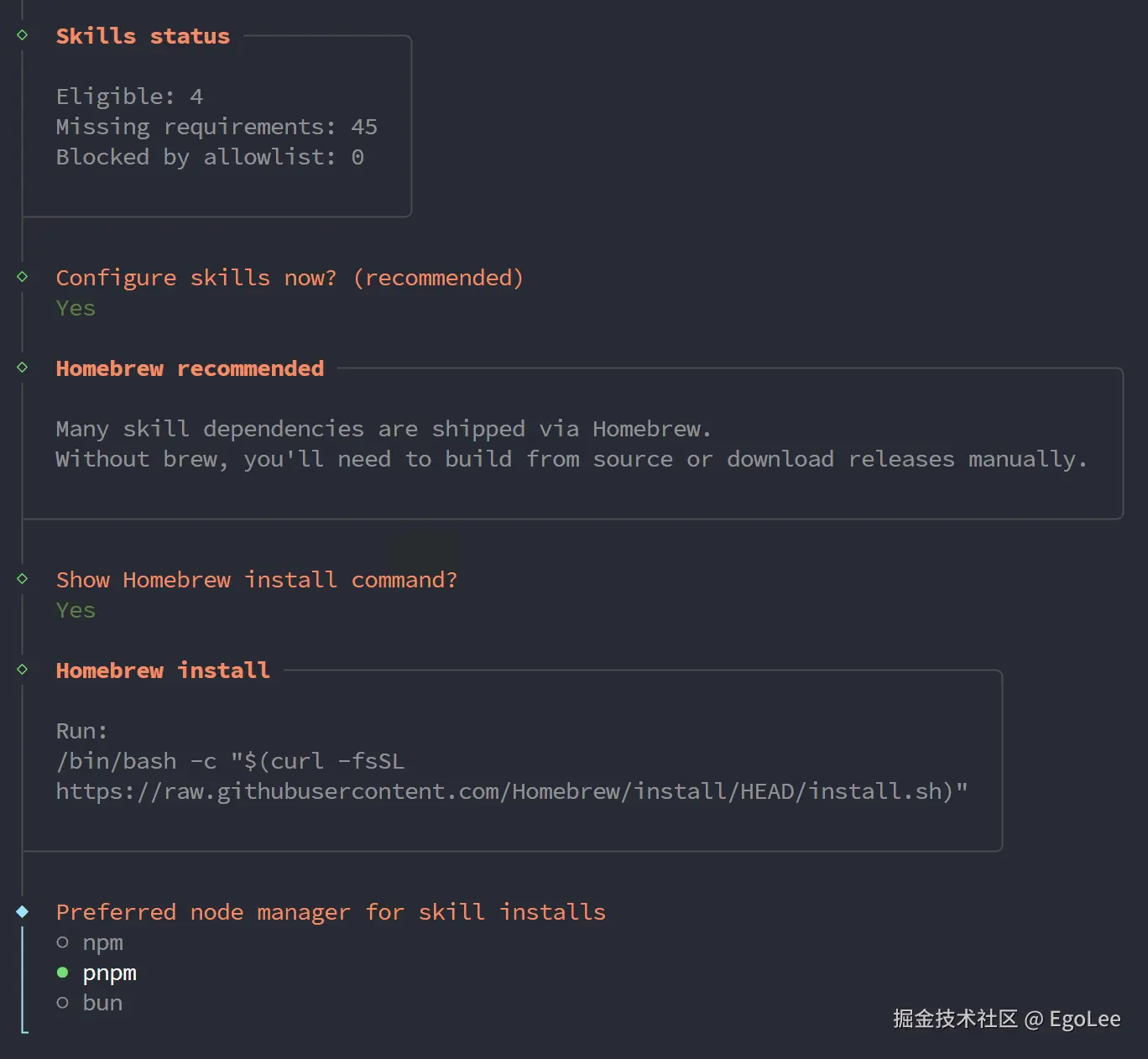Click the Eligible: 4 line
1148x1059 pixels.
click(129, 97)
